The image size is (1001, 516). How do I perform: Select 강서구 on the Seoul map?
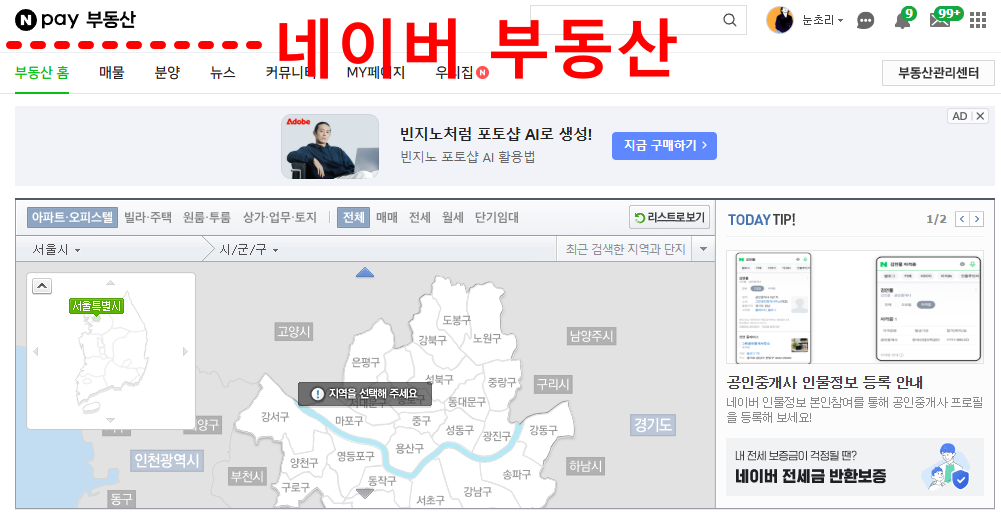click(x=275, y=416)
